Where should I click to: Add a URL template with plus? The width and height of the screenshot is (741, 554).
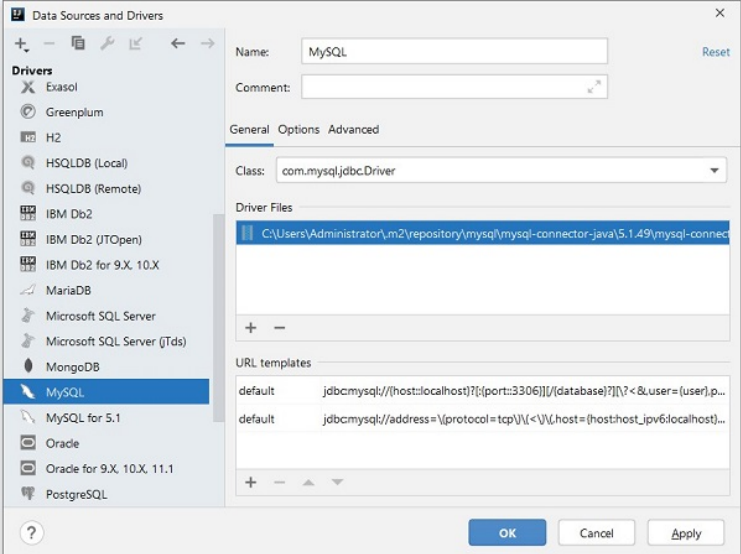tap(251, 482)
